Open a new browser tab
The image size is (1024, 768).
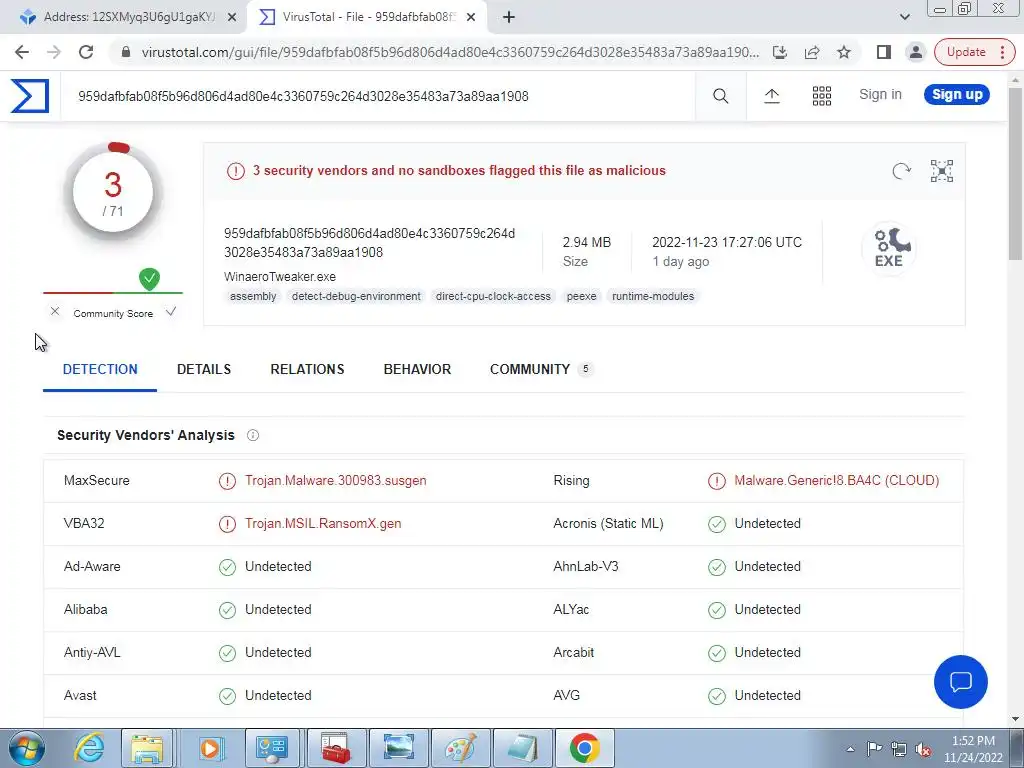tap(509, 17)
